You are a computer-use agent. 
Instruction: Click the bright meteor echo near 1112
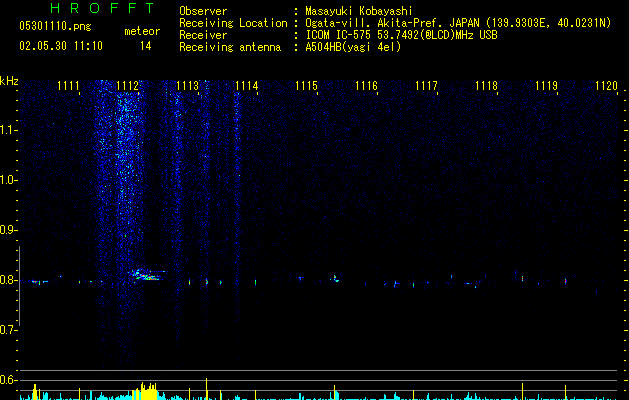[x=146, y=275]
